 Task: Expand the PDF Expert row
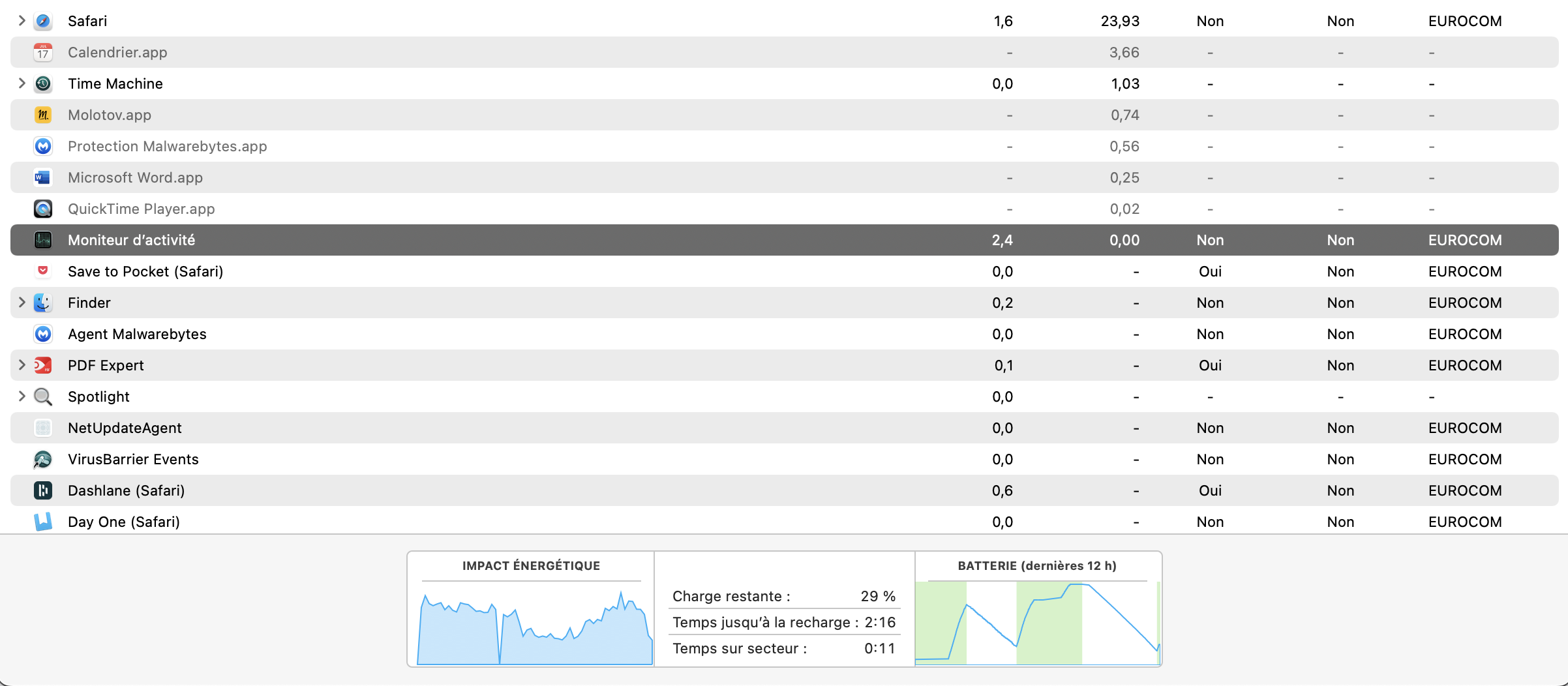[22, 365]
